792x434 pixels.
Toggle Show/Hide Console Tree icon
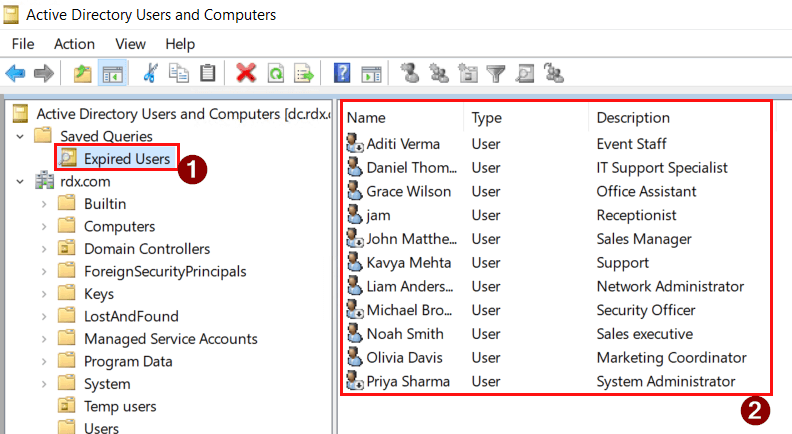(112, 74)
